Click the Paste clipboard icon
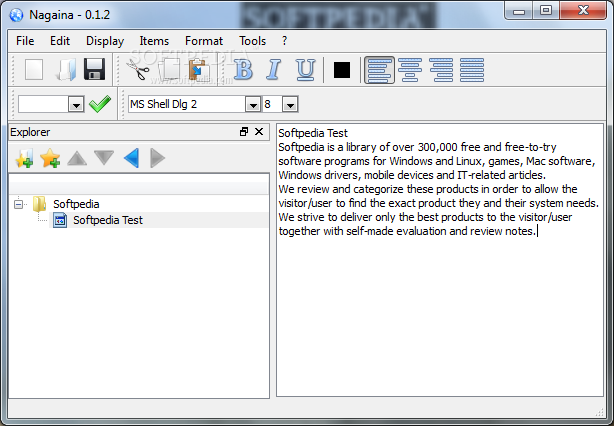 (199, 70)
